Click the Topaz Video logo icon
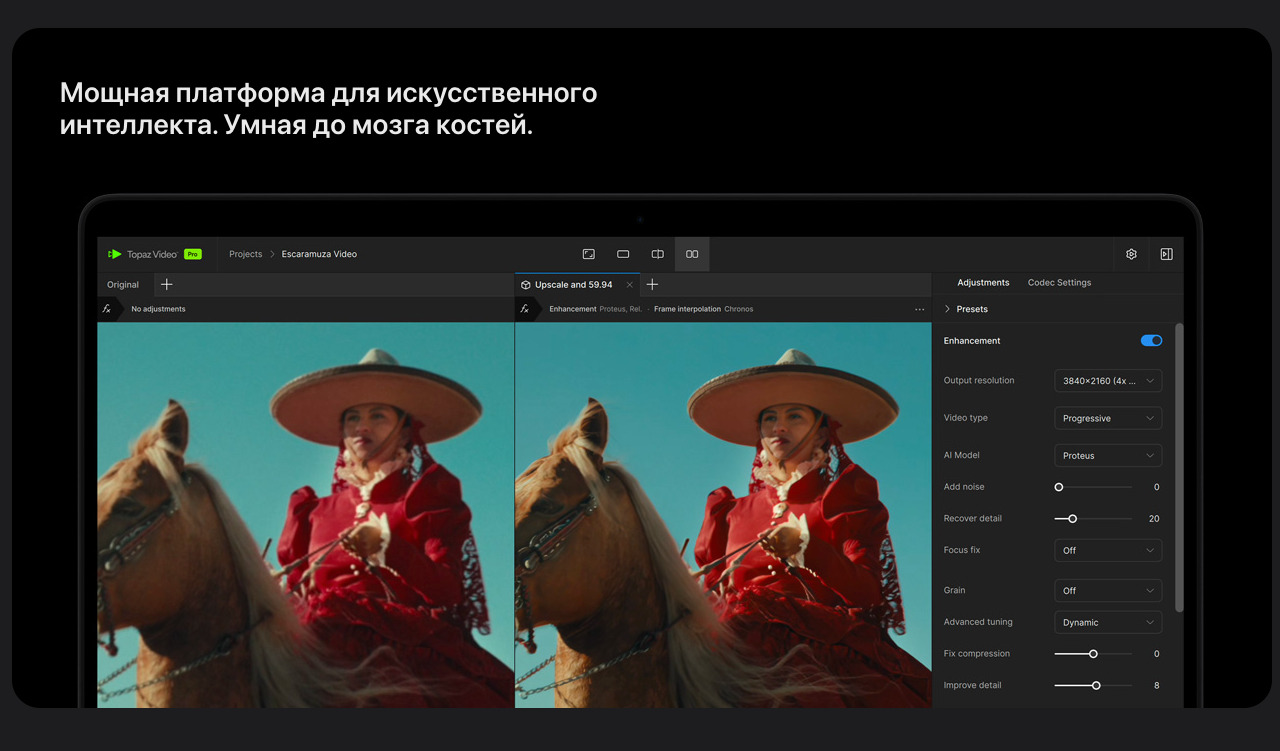This screenshot has width=1280, height=751. point(115,254)
